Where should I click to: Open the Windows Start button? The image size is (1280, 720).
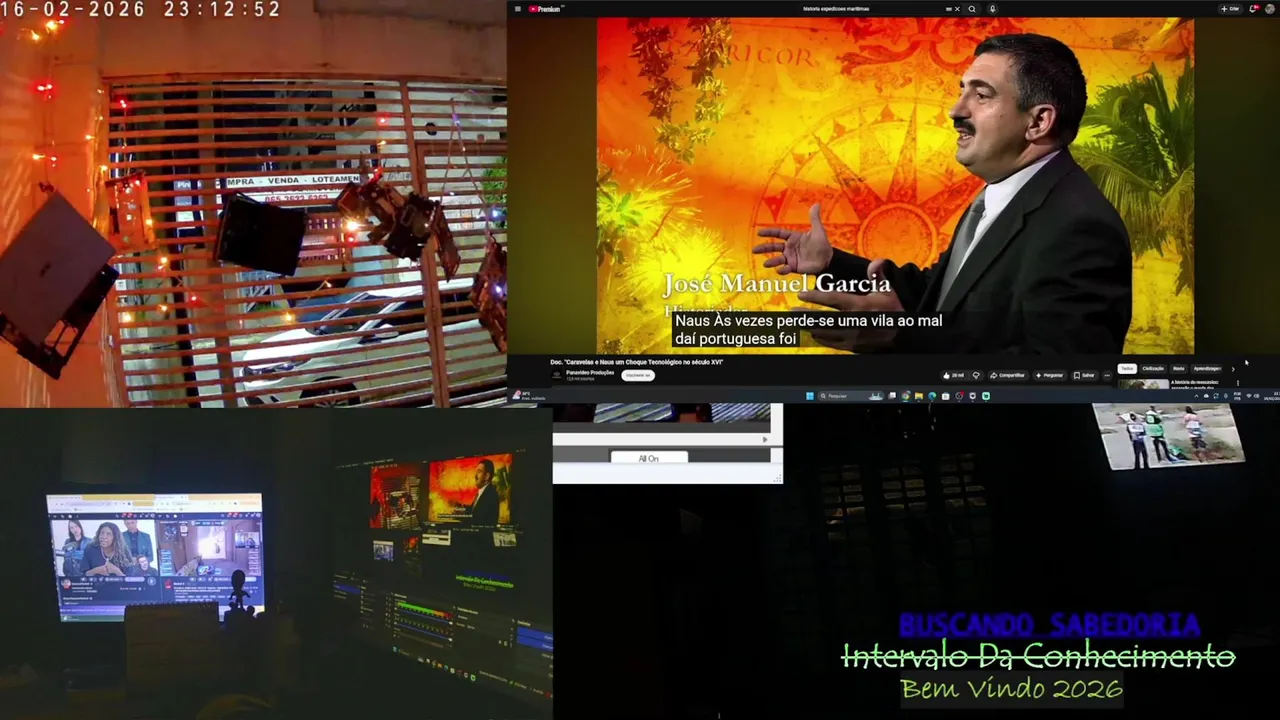810,396
